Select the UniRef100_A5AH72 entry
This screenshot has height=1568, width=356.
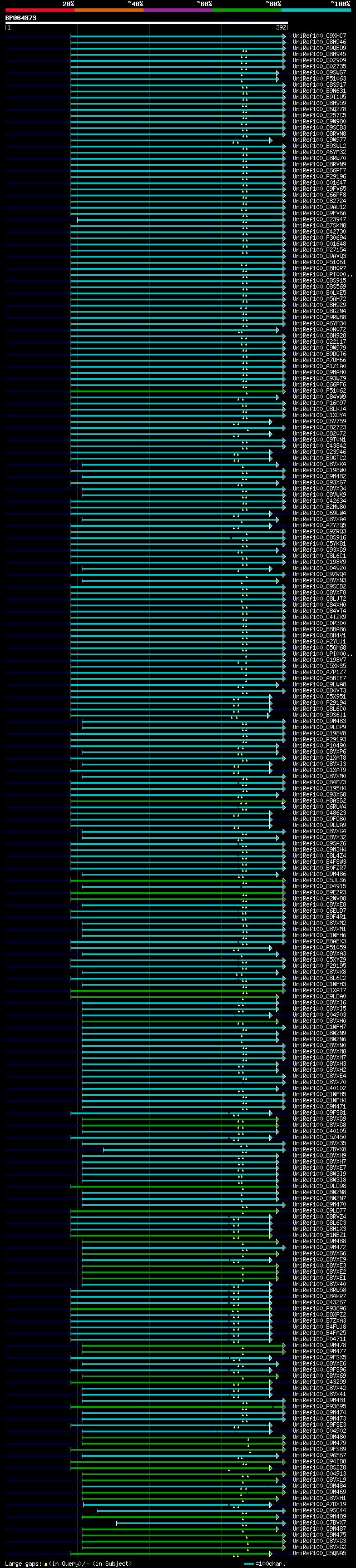point(319,299)
